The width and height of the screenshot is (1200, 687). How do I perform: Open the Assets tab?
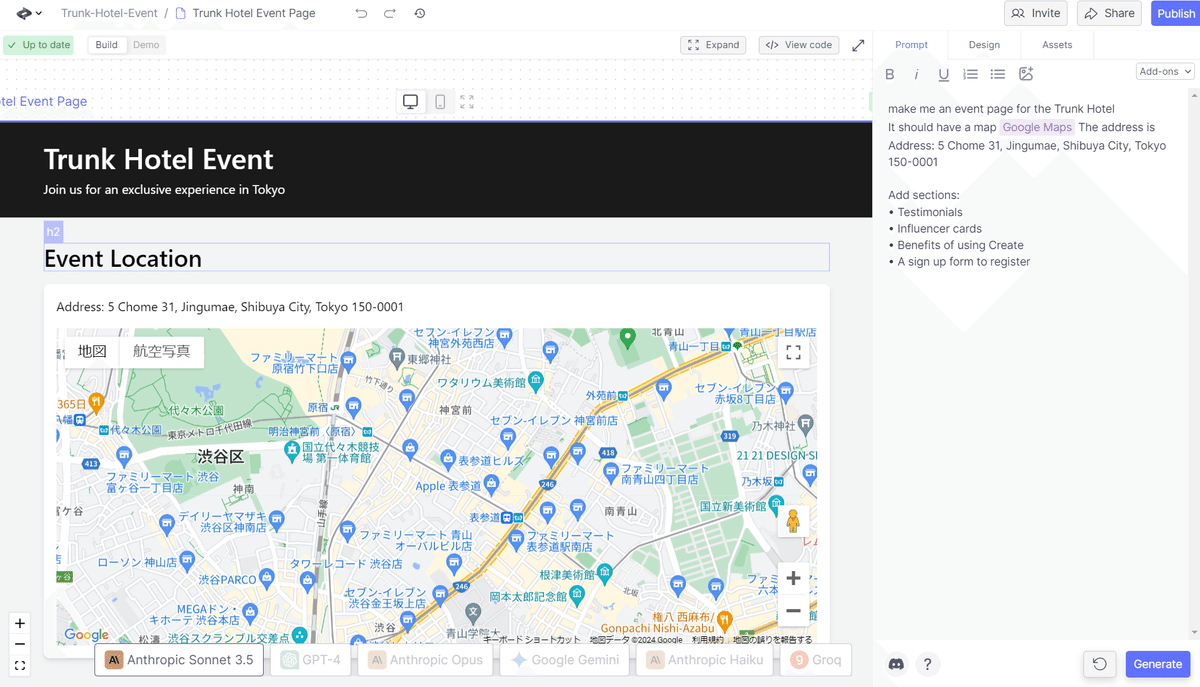pyautogui.click(x=1057, y=45)
